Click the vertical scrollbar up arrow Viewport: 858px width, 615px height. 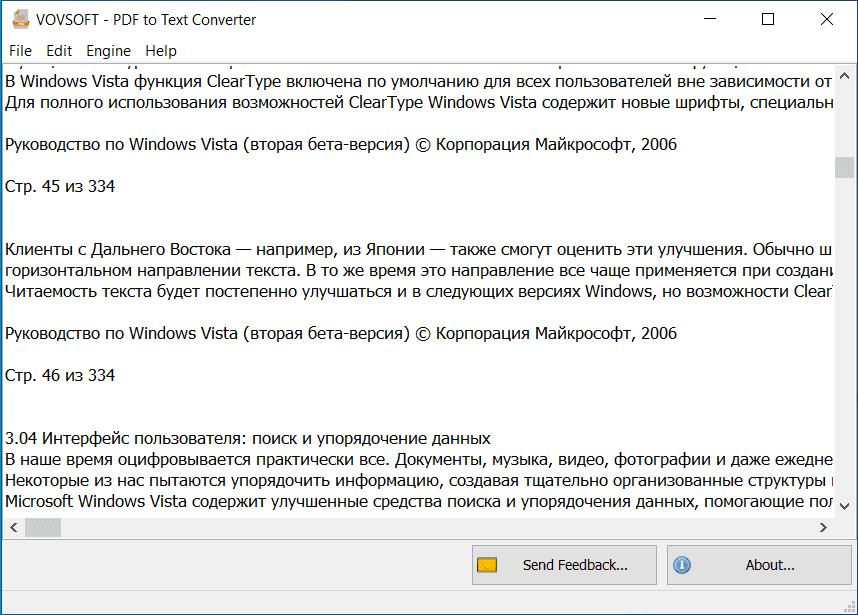tap(845, 75)
